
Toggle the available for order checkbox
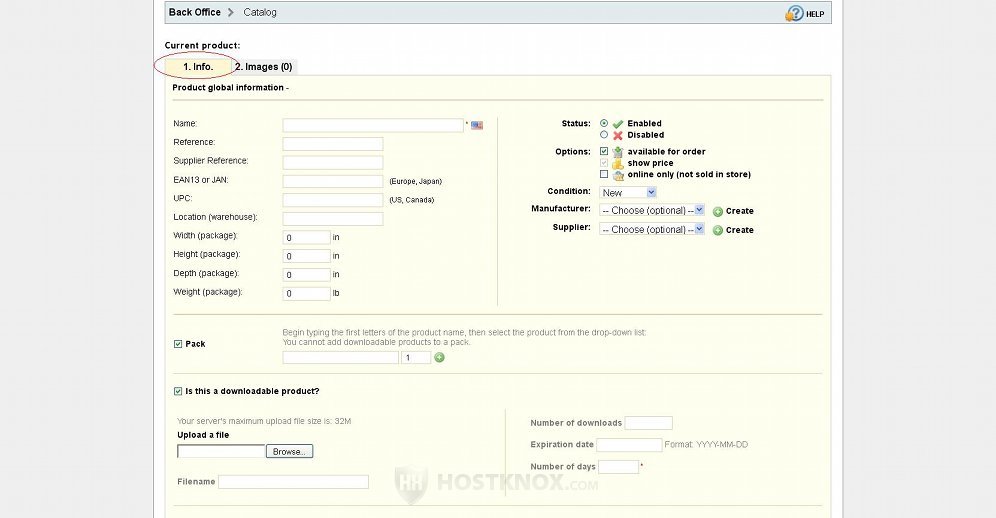coord(604,152)
